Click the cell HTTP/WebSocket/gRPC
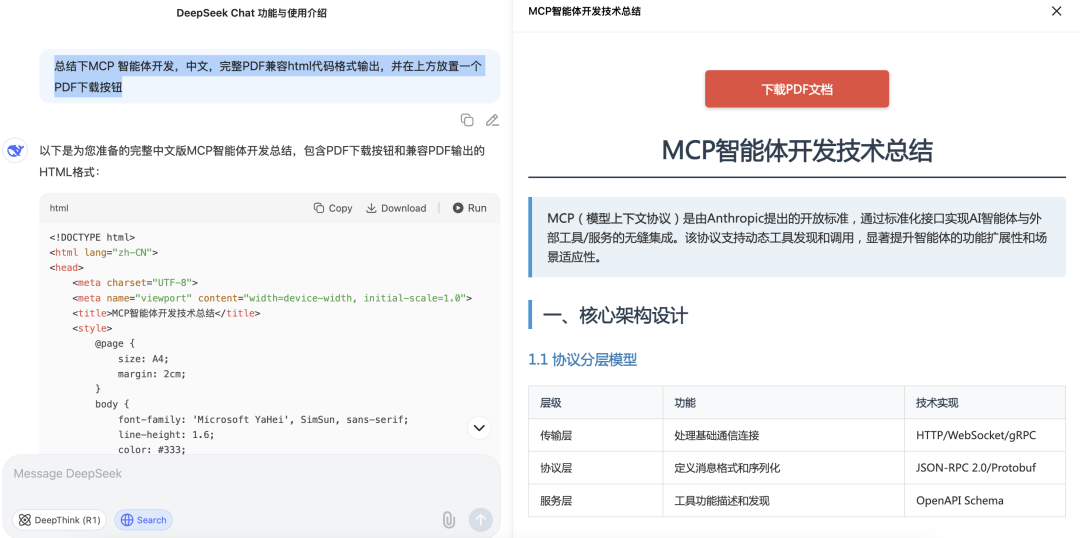Viewport: 1080px width, 538px height. click(976, 435)
